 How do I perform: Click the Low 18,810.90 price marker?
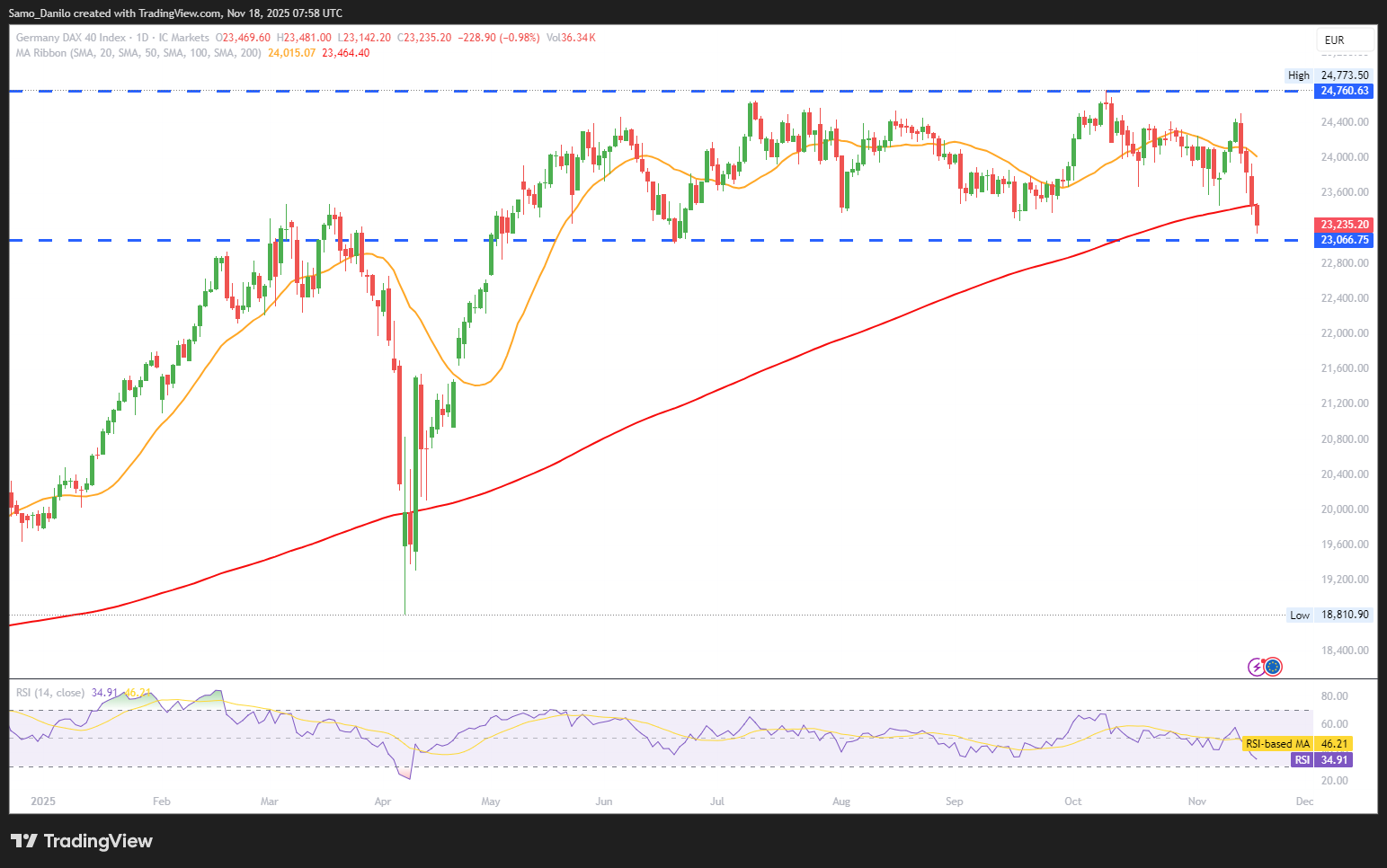[1330, 616]
